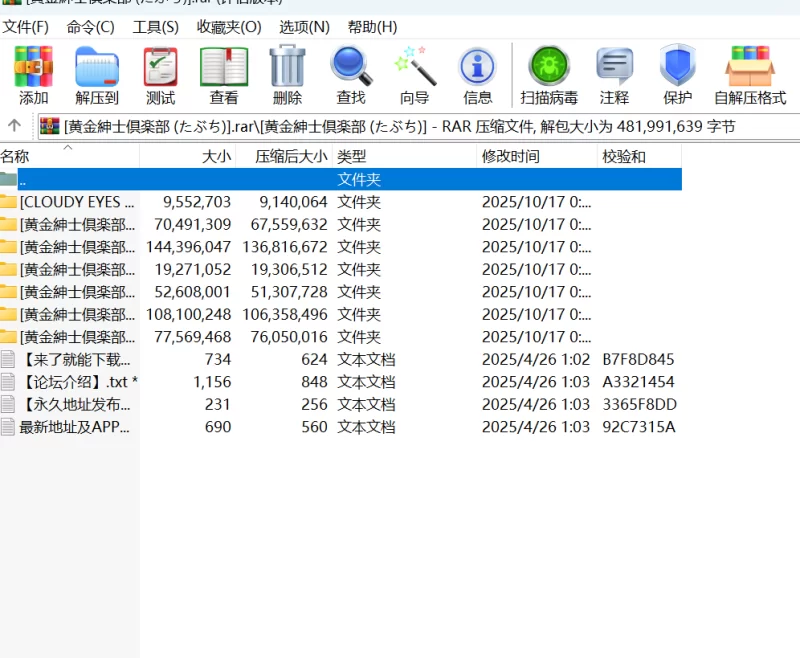The image size is (800, 658).
Task: Click the archive path address field
Action: (418, 126)
